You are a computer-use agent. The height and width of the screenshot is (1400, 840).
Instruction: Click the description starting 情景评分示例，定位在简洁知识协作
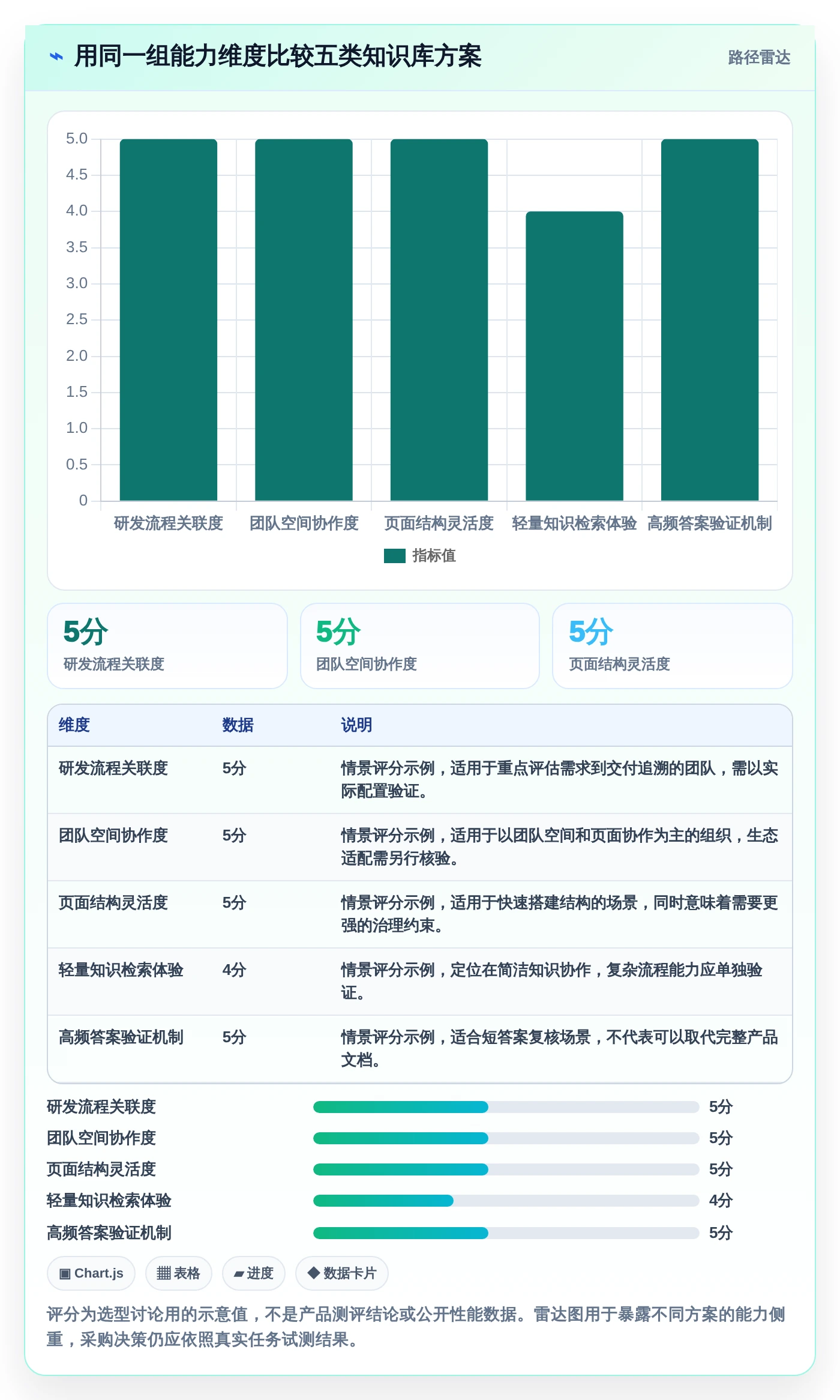pos(552,982)
